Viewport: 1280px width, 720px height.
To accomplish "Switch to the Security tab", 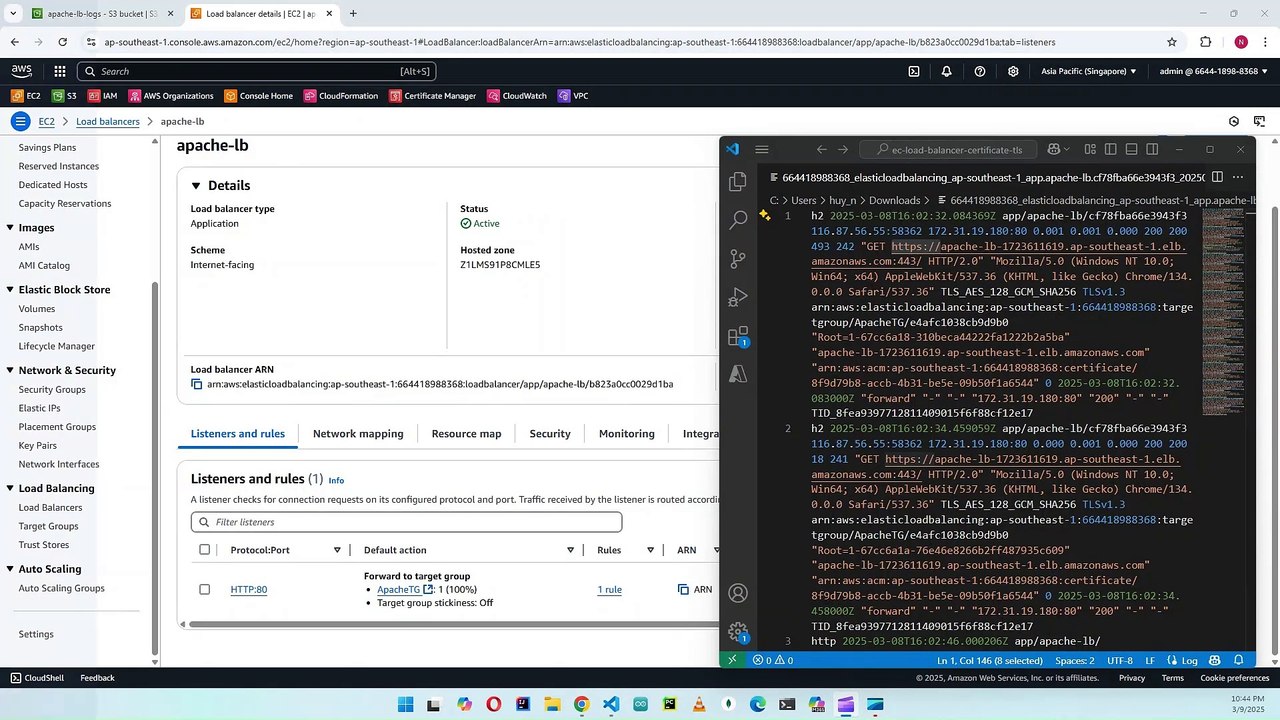I will [550, 434].
